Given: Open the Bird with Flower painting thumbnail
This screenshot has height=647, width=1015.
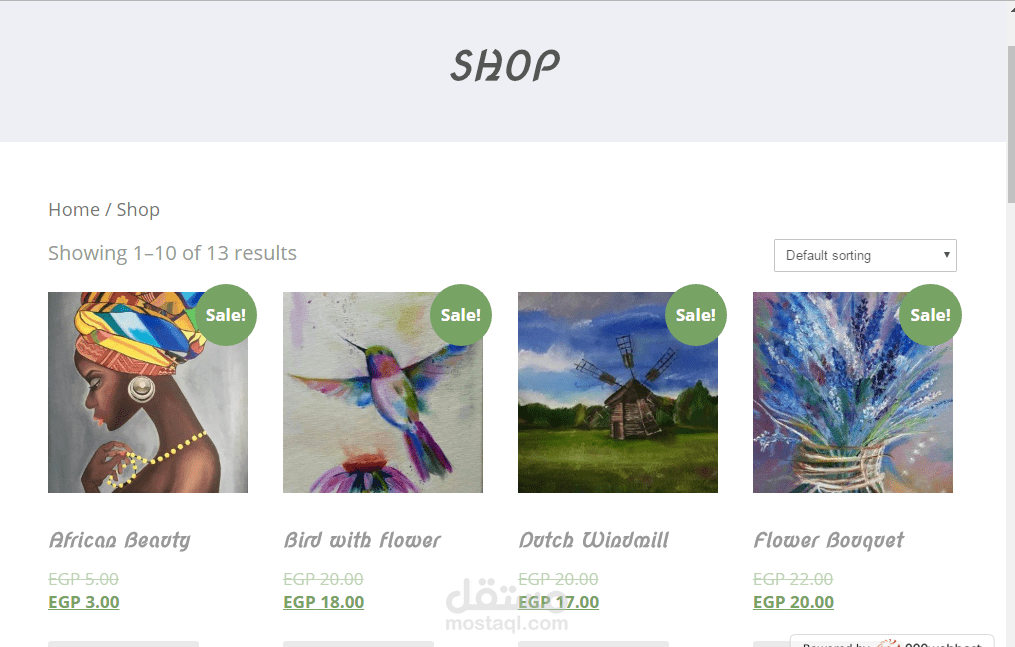Looking at the screenshot, I should [383, 392].
